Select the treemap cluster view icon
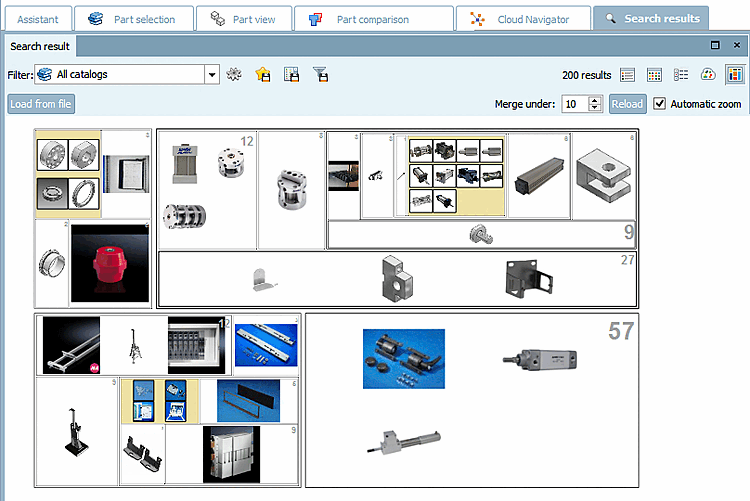The height and width of the screenshot is (501, 750). [735, 75]
